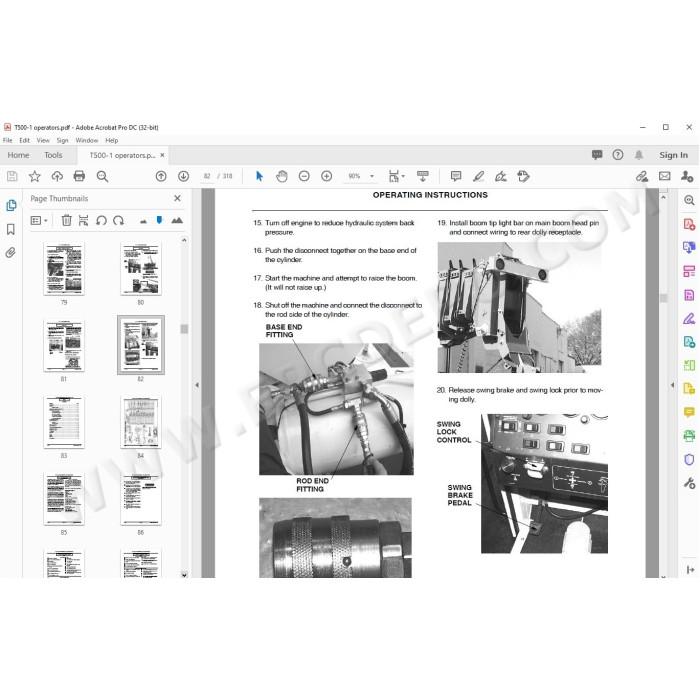This screenshot has height=700, width=700.
Task: Delete selected page thumbnail with trash icon
Action: click(x=67, y=220)
